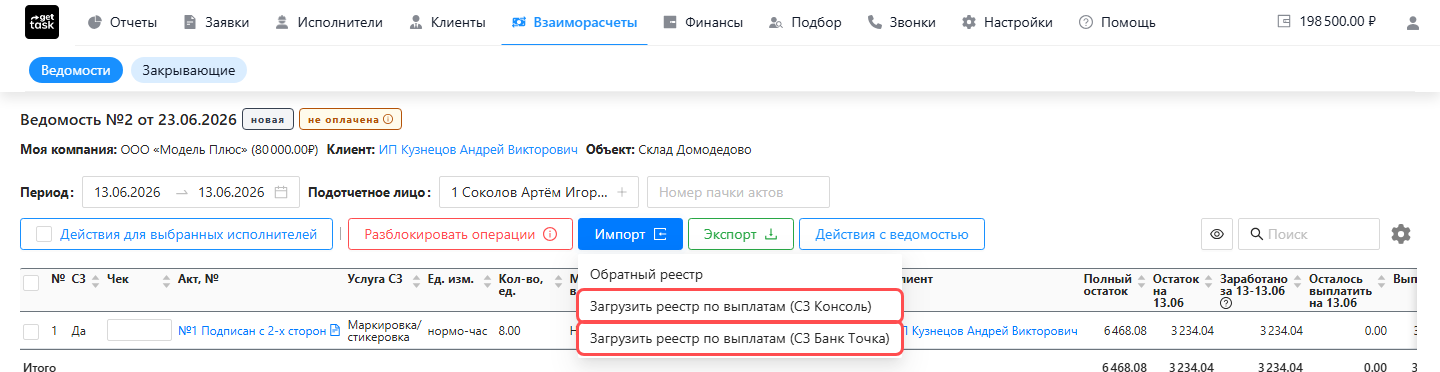
Task: Open the Подотчетное лицо selector Соколов Артём
Action: pyautogui.click(x=538, y=192)
